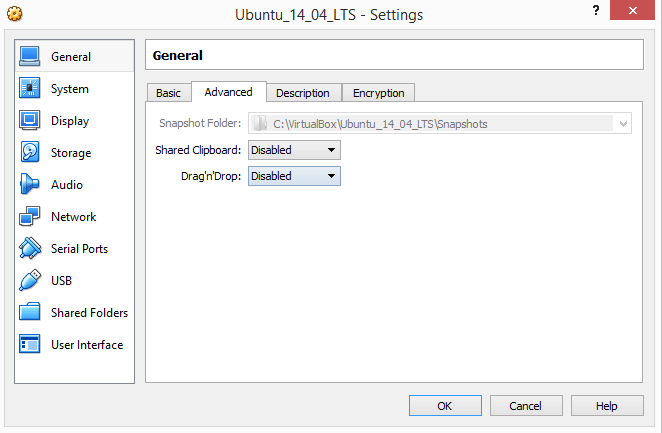
Task: Click the Network computers icon
Action: click(30, 216)
